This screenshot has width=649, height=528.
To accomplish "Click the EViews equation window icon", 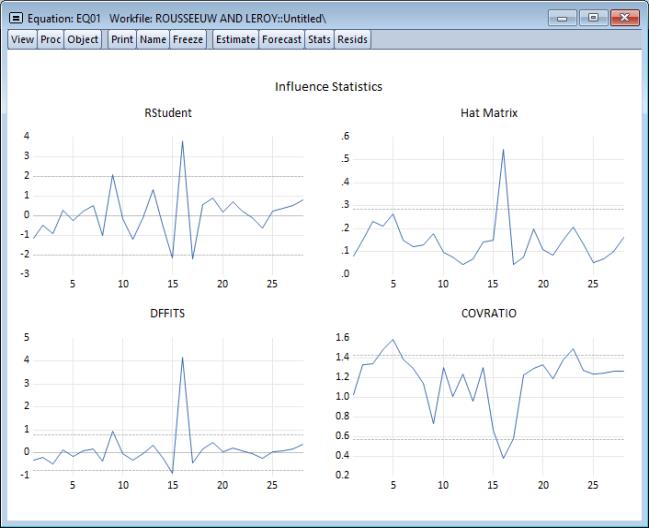I will (16, 18).
